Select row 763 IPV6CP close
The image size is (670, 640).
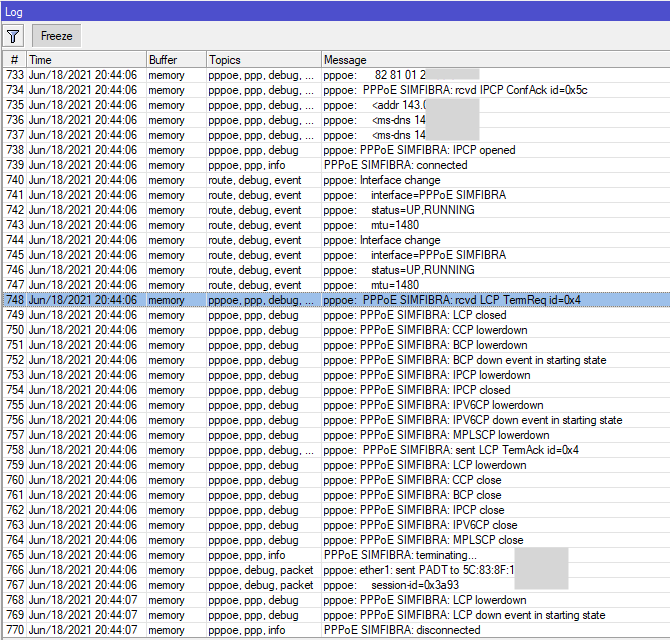click(x=336, y=525)
